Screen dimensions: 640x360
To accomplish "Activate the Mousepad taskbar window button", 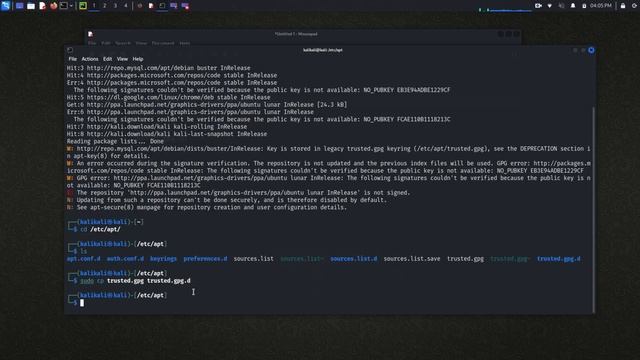I will click(x=151, y=6).
